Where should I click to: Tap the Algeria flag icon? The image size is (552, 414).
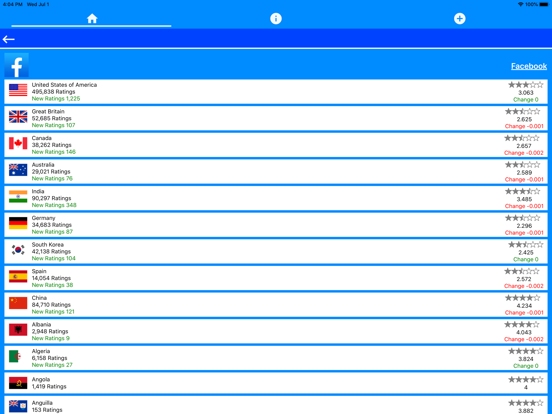tap(18, 356)
